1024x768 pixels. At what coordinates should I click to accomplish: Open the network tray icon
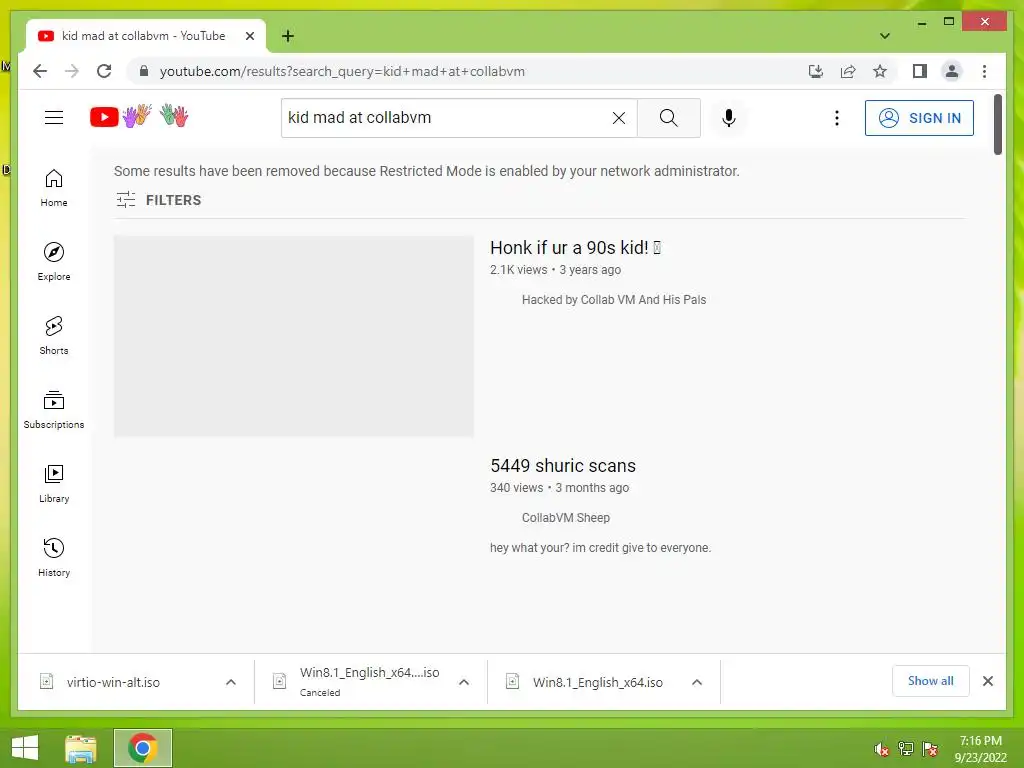pos(906,749)
